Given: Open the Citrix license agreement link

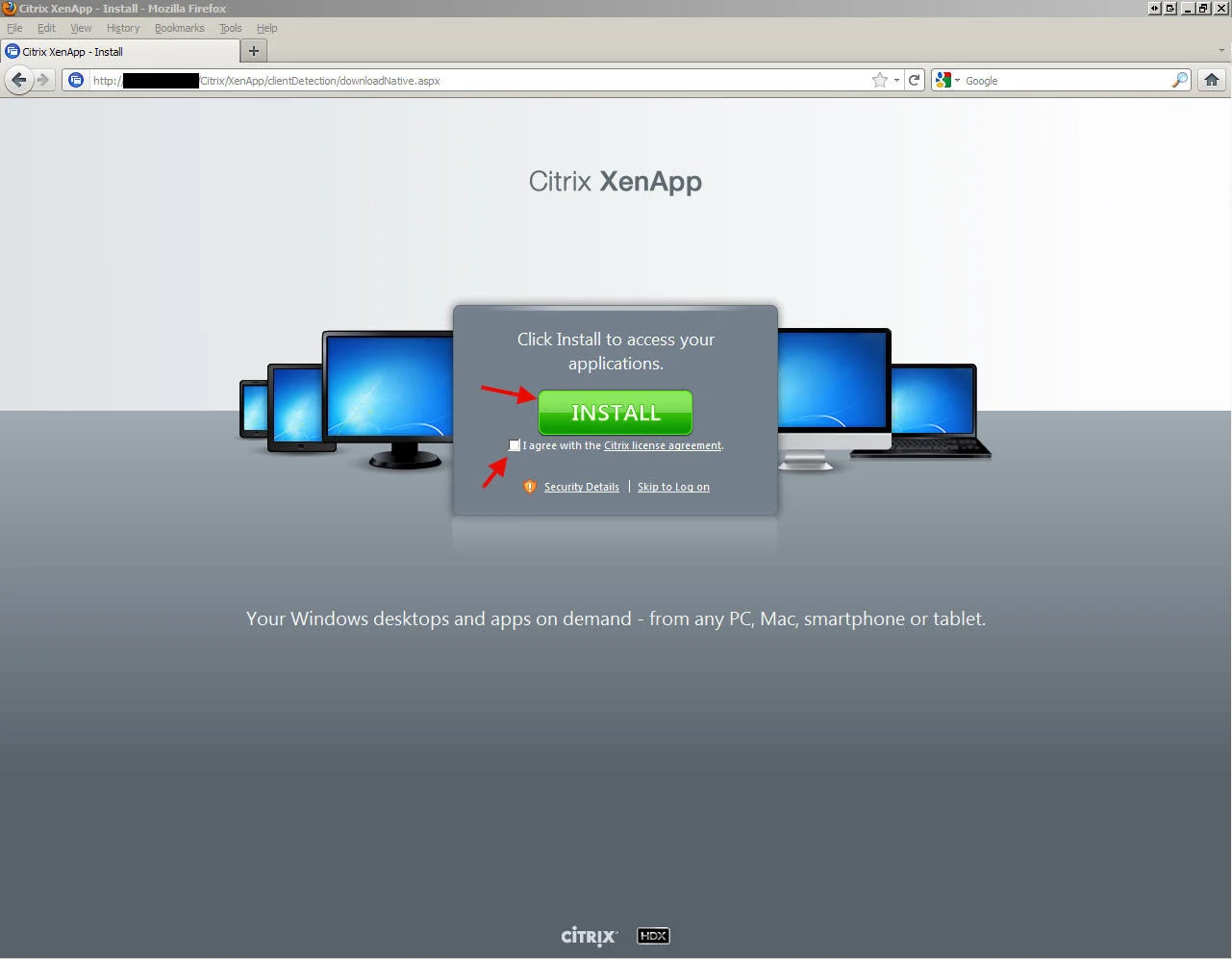Looking at the screenshot, I should (663, 446).
